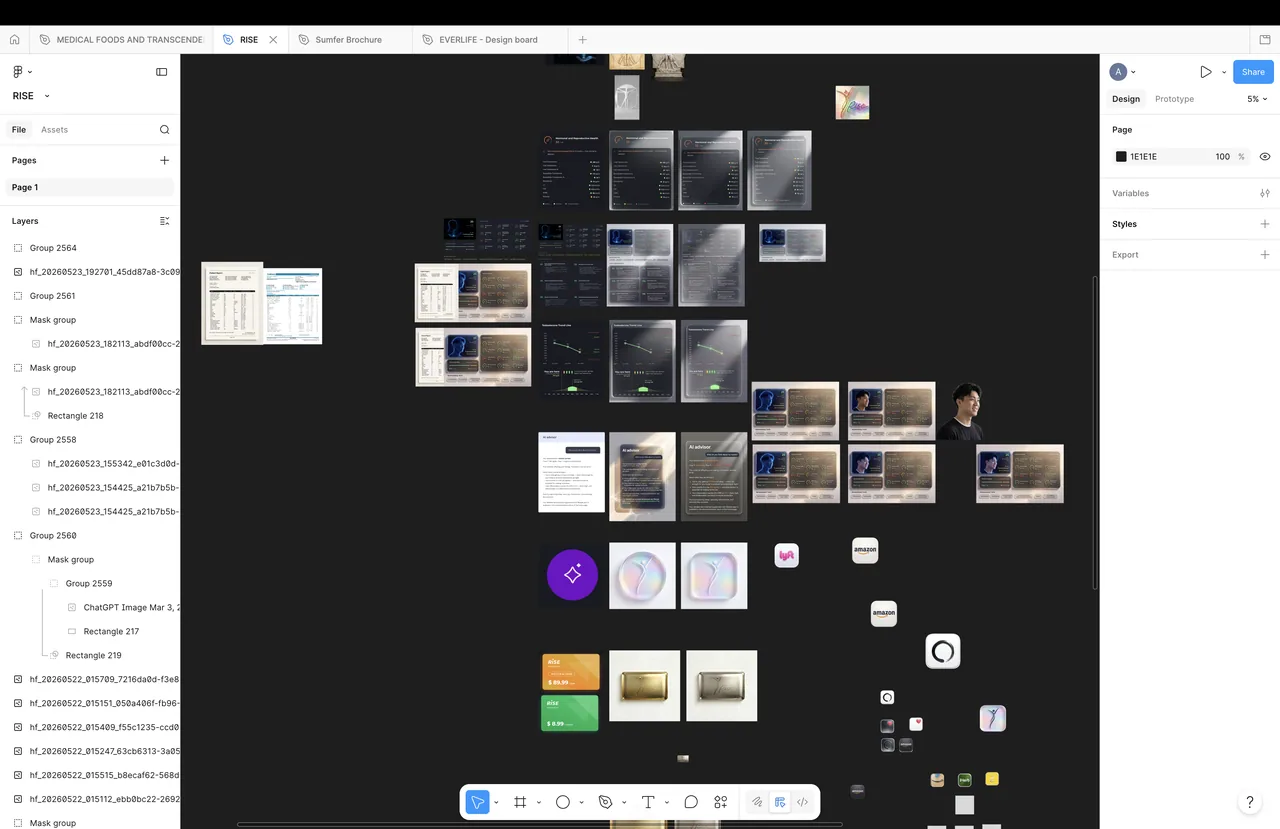Screen dimensions: 1280x829
Task: Search layers using the magnifier icon
Action: [x=165, y=130]
